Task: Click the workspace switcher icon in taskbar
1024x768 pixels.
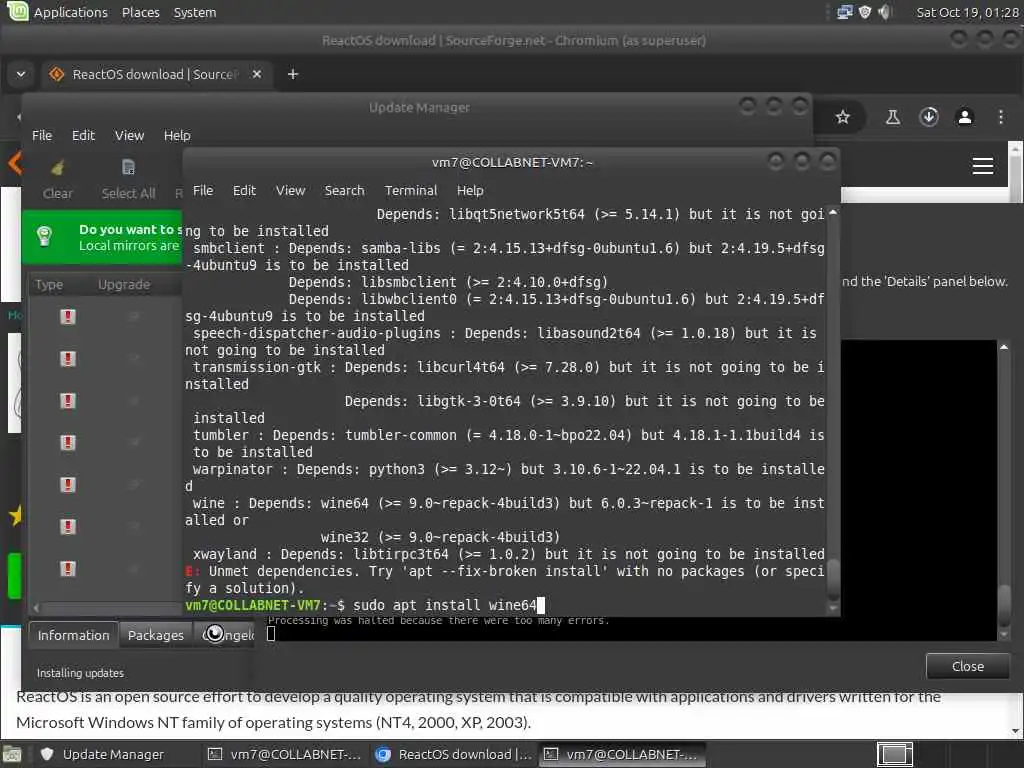Action: click(894, 755)
